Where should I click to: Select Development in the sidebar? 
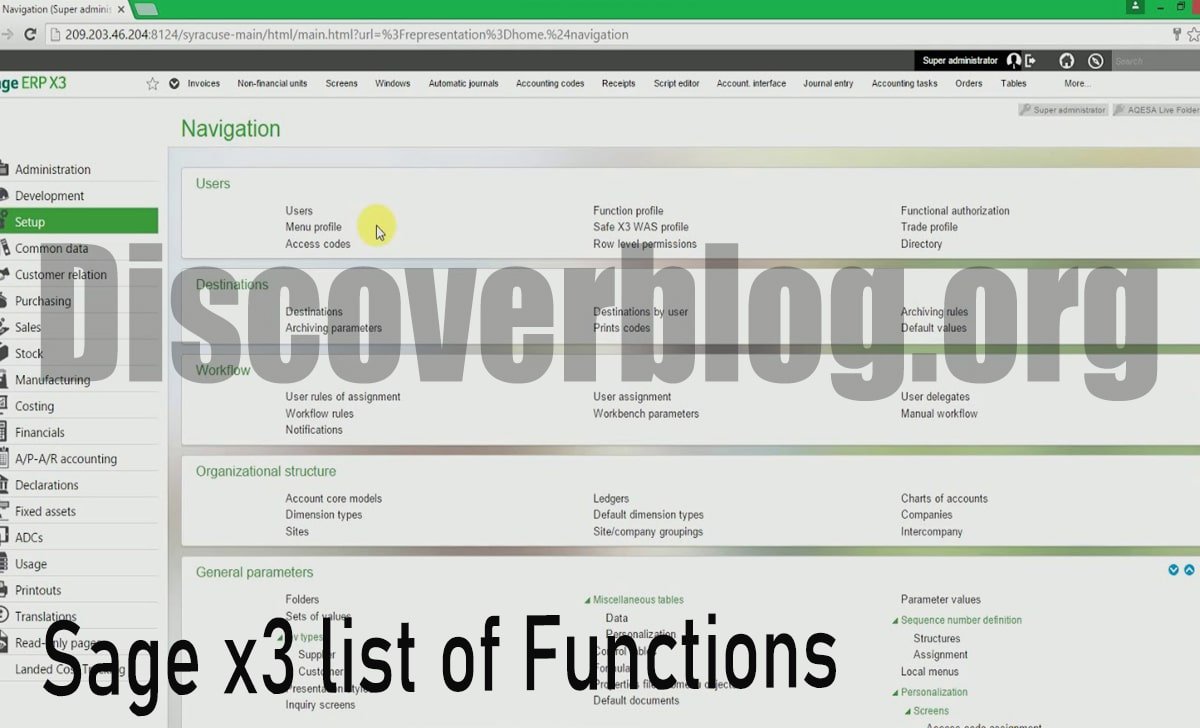[x=49, y=196]
